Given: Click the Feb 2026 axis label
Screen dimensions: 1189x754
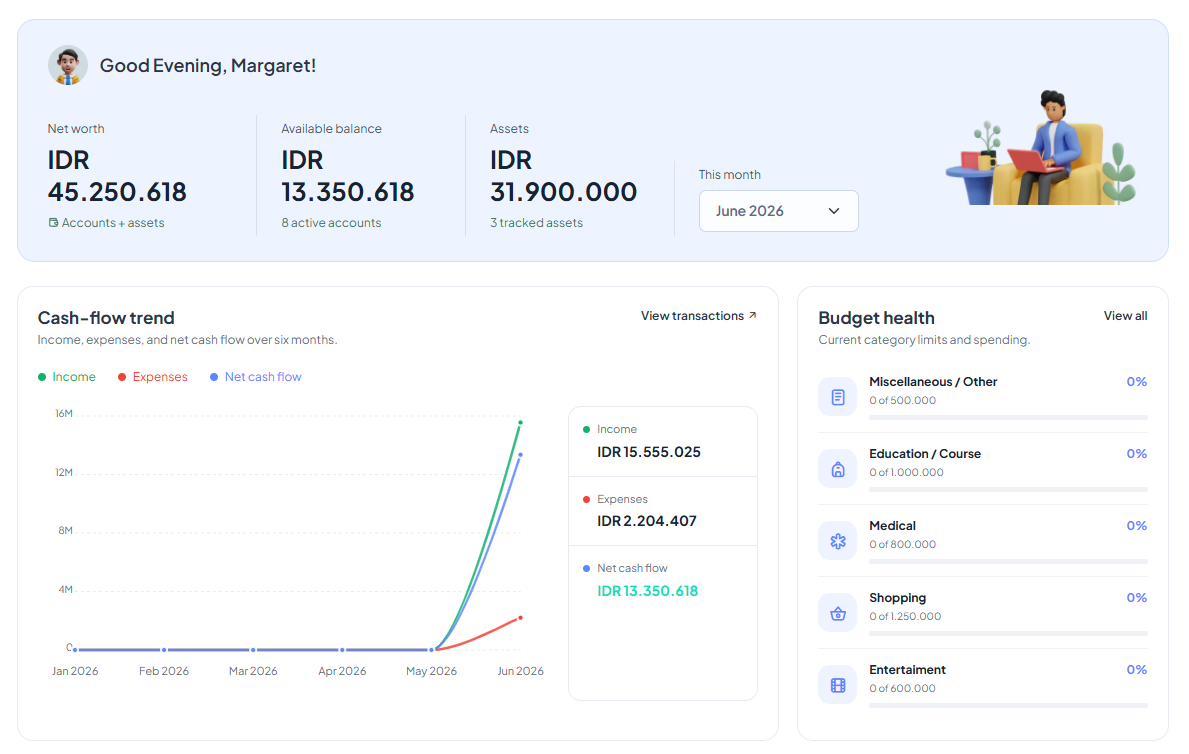Looking at the screenshot, I should pos(164,671).
